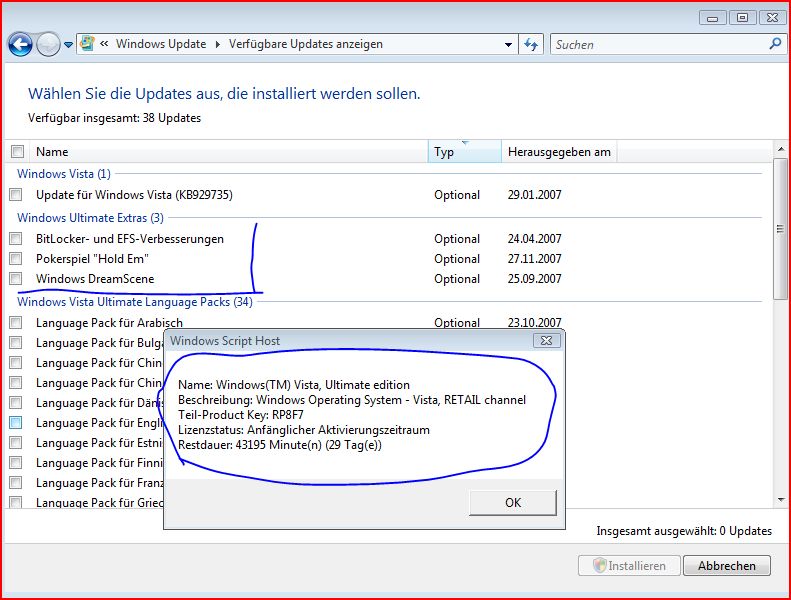Click the refresh button beside the address bar
The height and width of the screenshot is (600, 791).
(531, 45)
